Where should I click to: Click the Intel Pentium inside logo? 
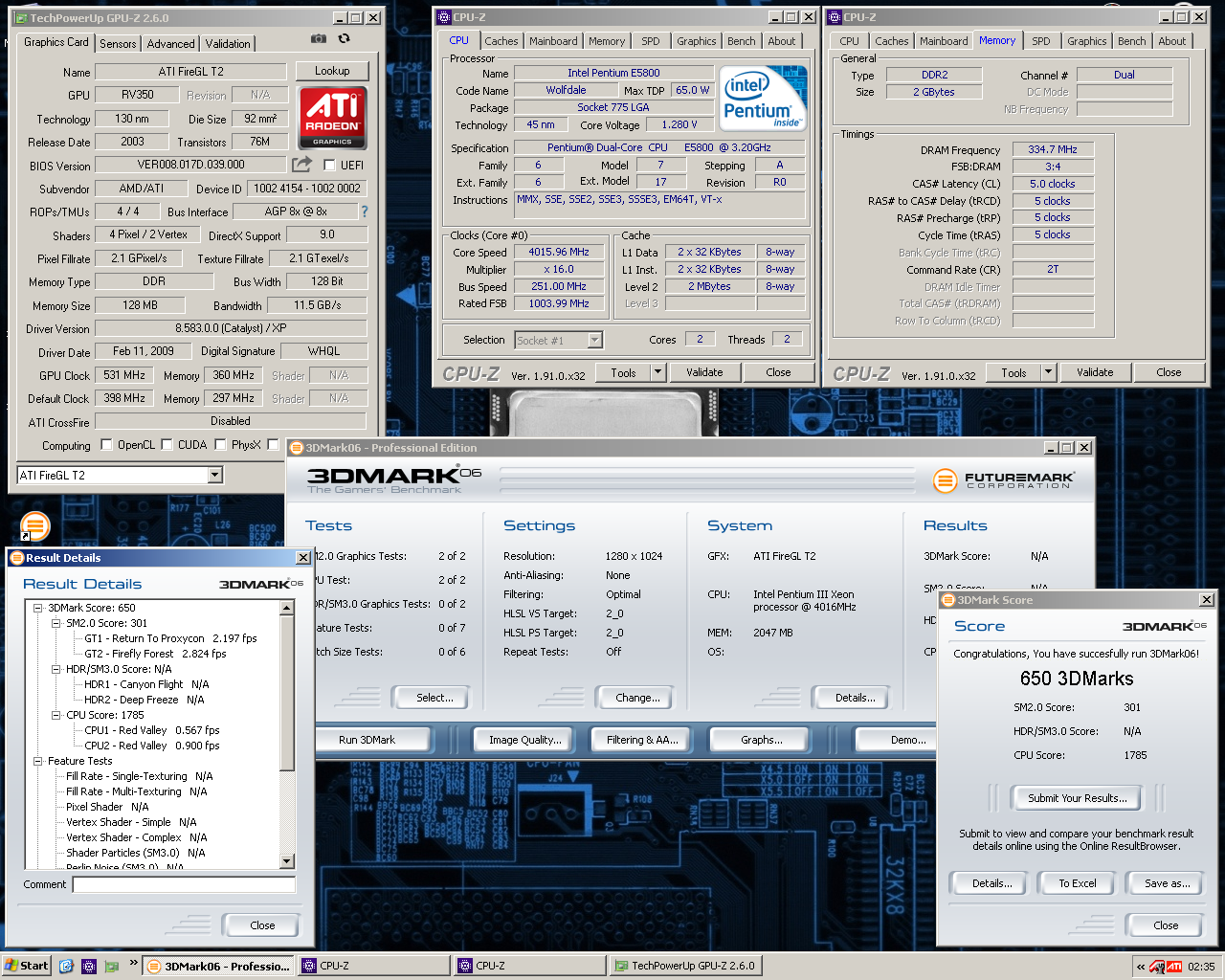763,99
